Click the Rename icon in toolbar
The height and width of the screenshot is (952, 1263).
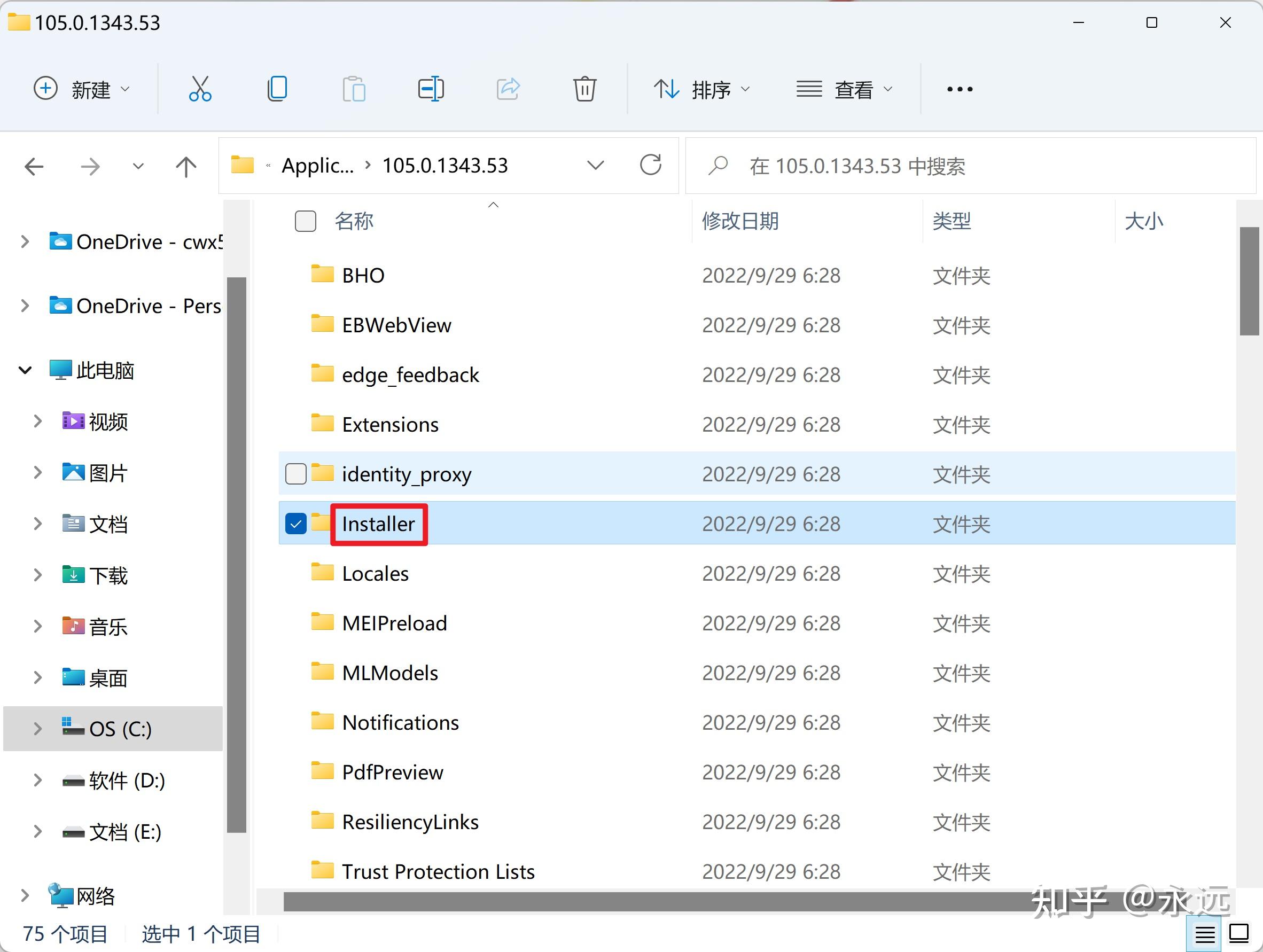(x=431, y=89)
